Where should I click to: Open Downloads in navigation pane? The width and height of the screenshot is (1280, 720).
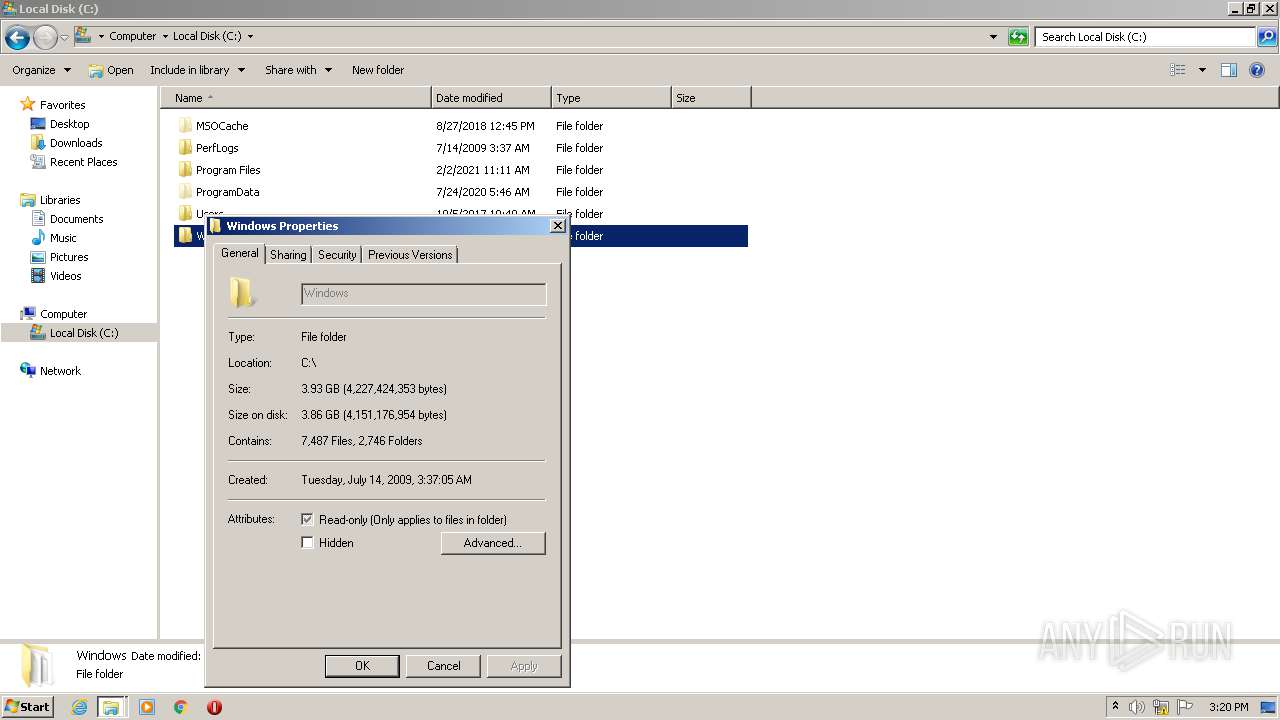click(x=76, y=143)
